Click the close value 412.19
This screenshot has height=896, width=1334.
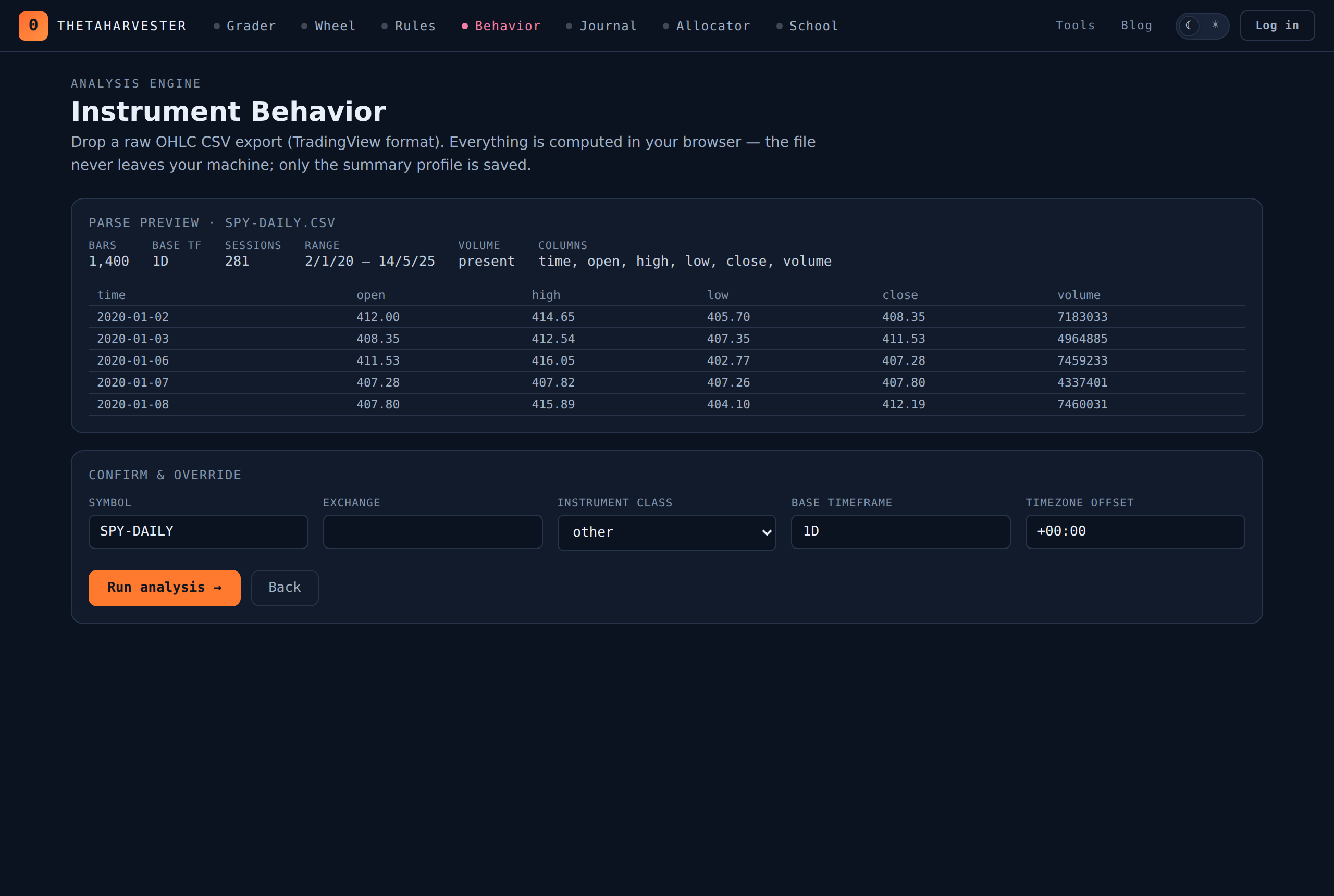904,405
